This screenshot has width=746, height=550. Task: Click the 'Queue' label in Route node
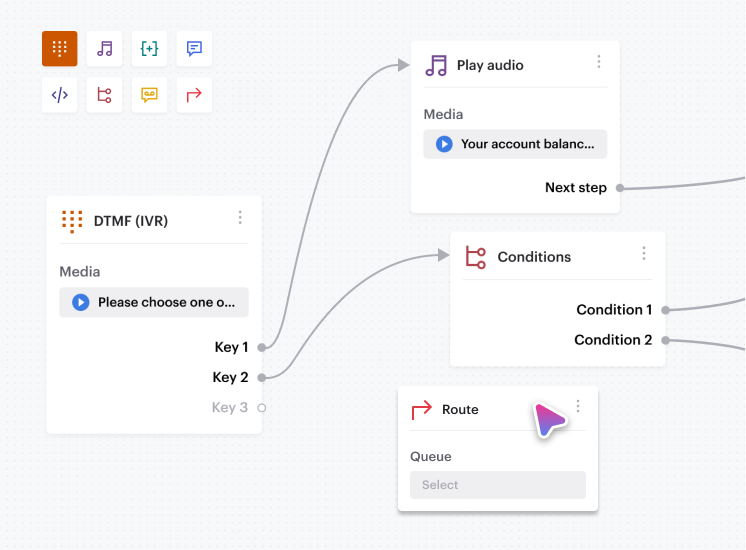point(431,457)
